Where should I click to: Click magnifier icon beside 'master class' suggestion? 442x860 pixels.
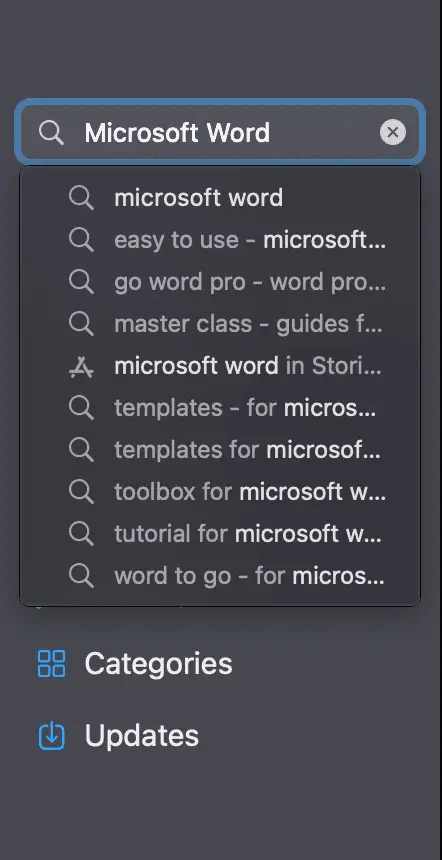pyautogui.click(x=81, y=324)
